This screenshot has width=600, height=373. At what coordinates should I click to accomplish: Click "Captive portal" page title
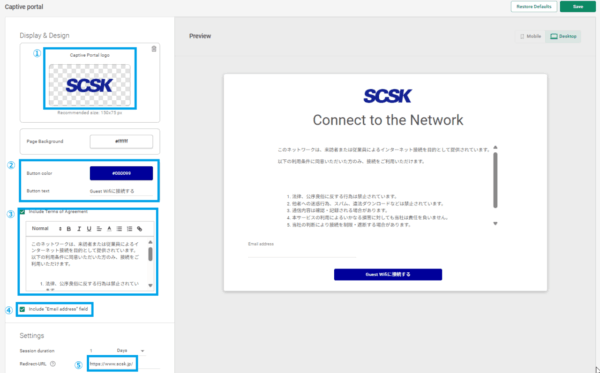(x=24, y=7)
